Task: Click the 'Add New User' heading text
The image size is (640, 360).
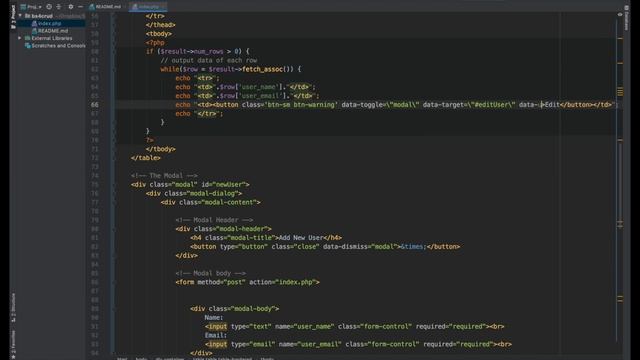Action: point(301,238)
